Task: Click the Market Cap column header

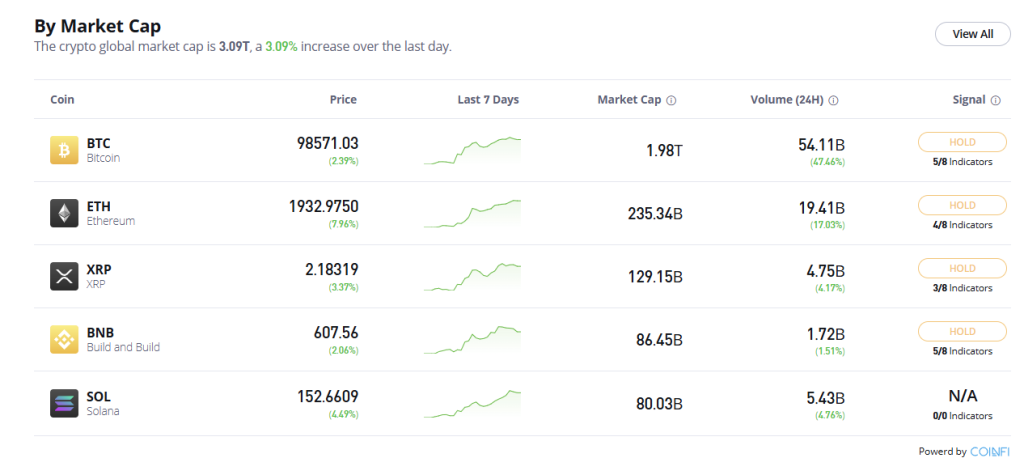Action: click(629, 100)
